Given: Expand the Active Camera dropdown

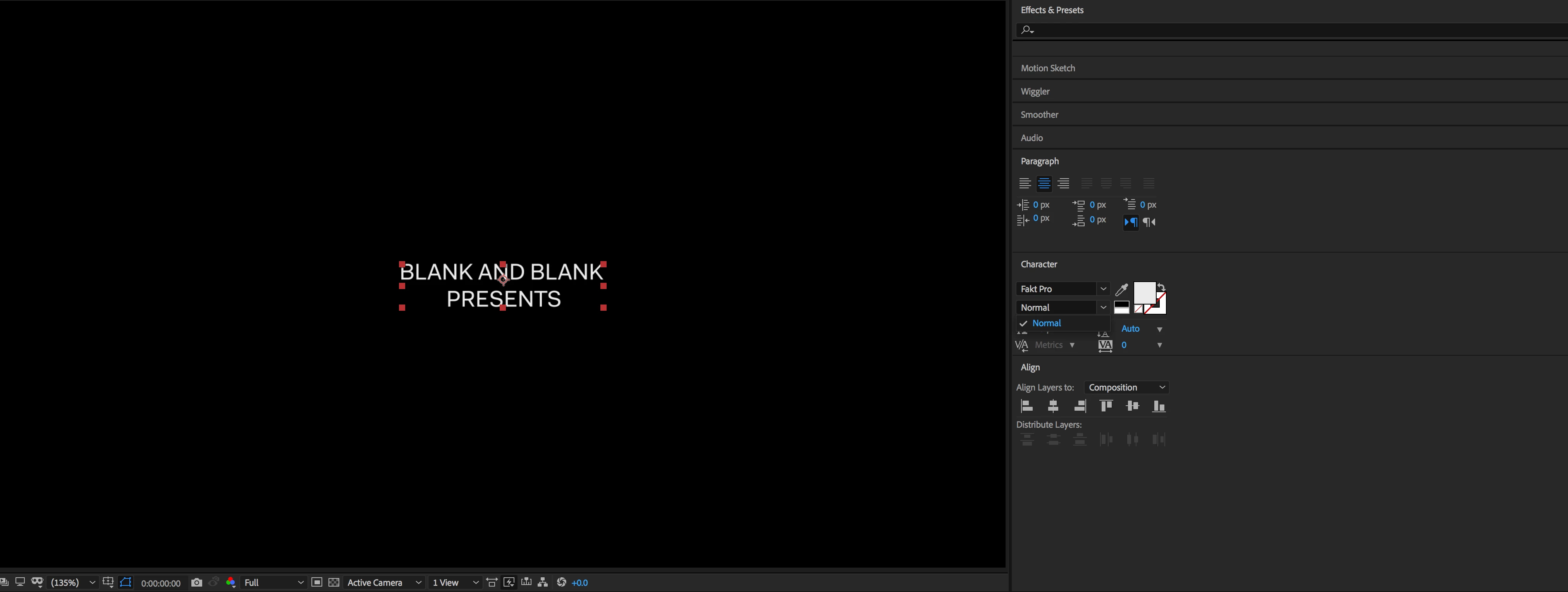Looking at the screenshot, I should [x=384, y=583].
